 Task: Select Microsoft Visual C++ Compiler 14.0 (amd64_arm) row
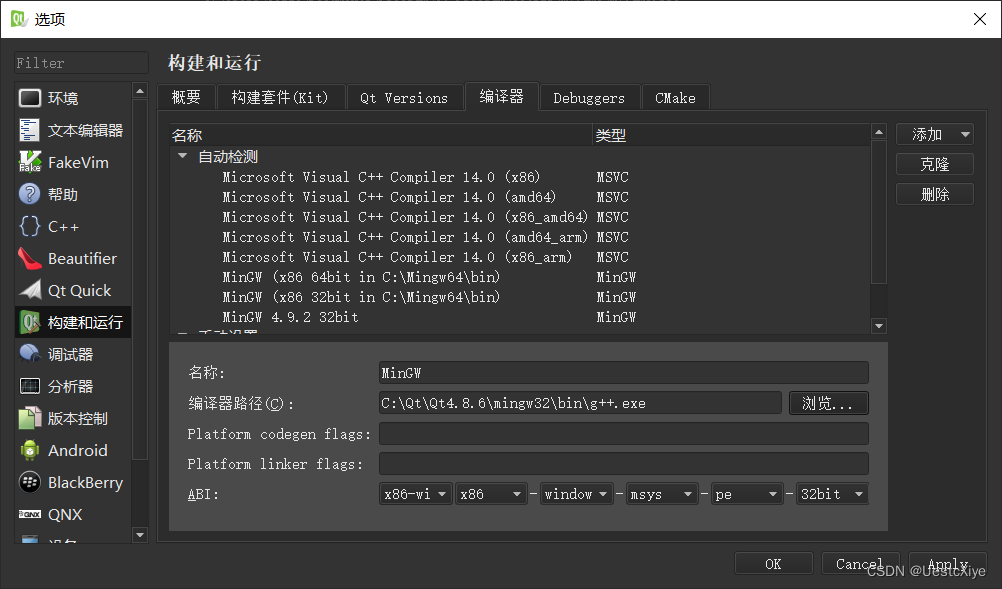point(520,236)
